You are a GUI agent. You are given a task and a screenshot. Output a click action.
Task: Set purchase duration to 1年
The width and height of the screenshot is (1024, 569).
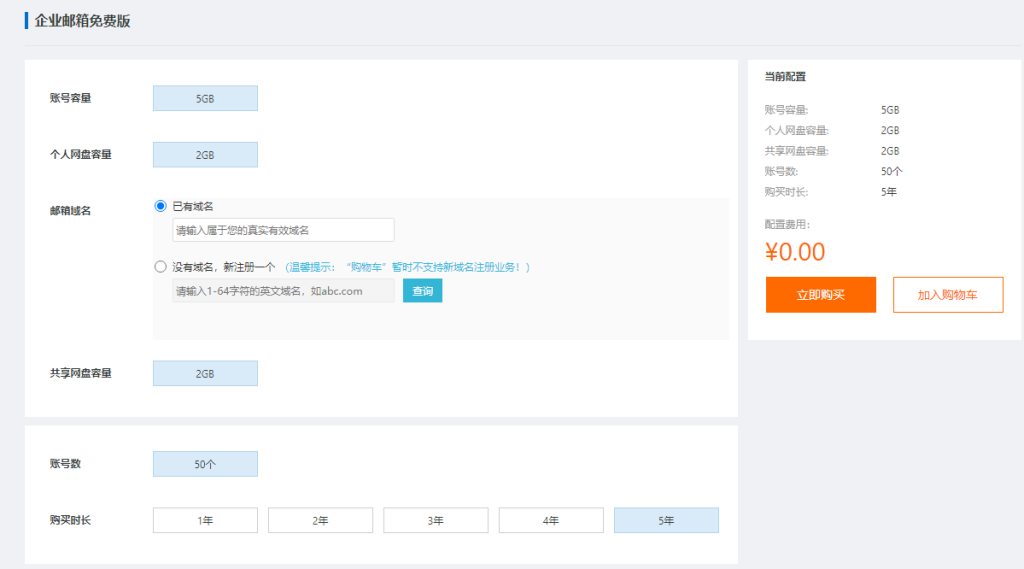205,521
